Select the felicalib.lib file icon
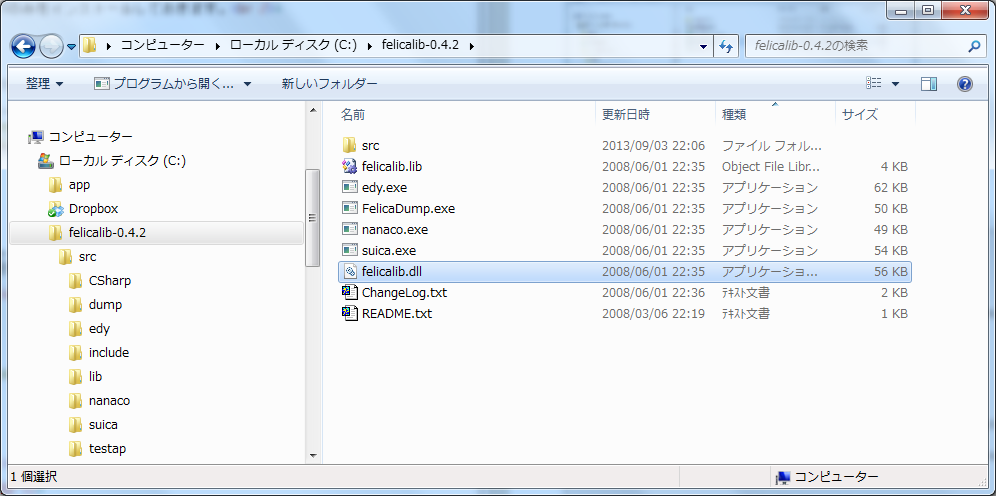This screenshot has height=496, width=996. (x=350, y=166)
